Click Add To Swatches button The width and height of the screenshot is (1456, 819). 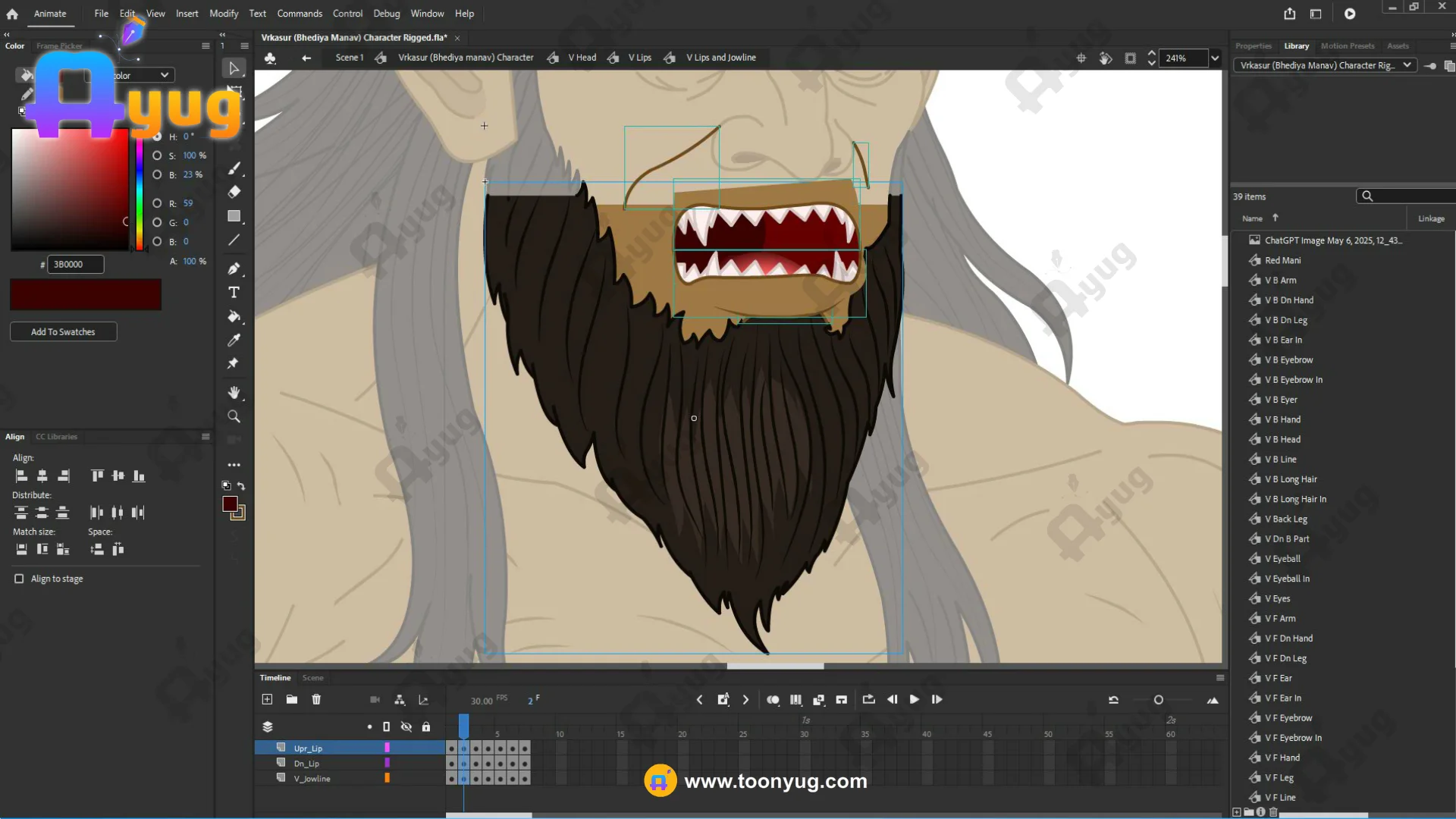tap(63, 331)
